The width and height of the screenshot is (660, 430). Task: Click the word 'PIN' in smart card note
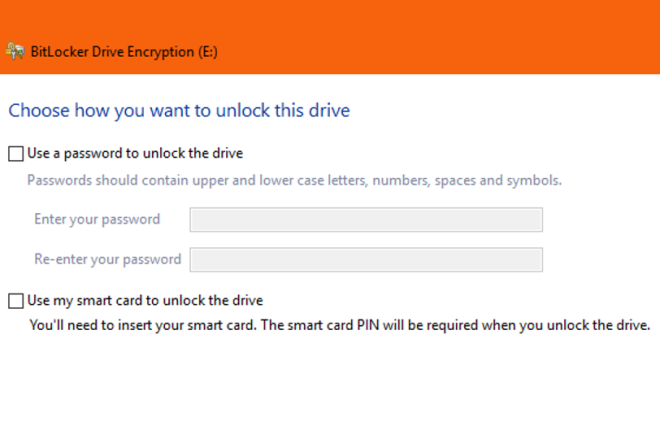(x=368, y=325)
